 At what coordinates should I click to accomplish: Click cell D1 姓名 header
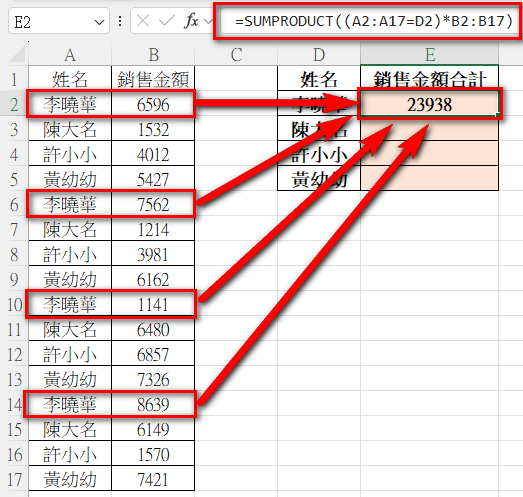[319, 79]
